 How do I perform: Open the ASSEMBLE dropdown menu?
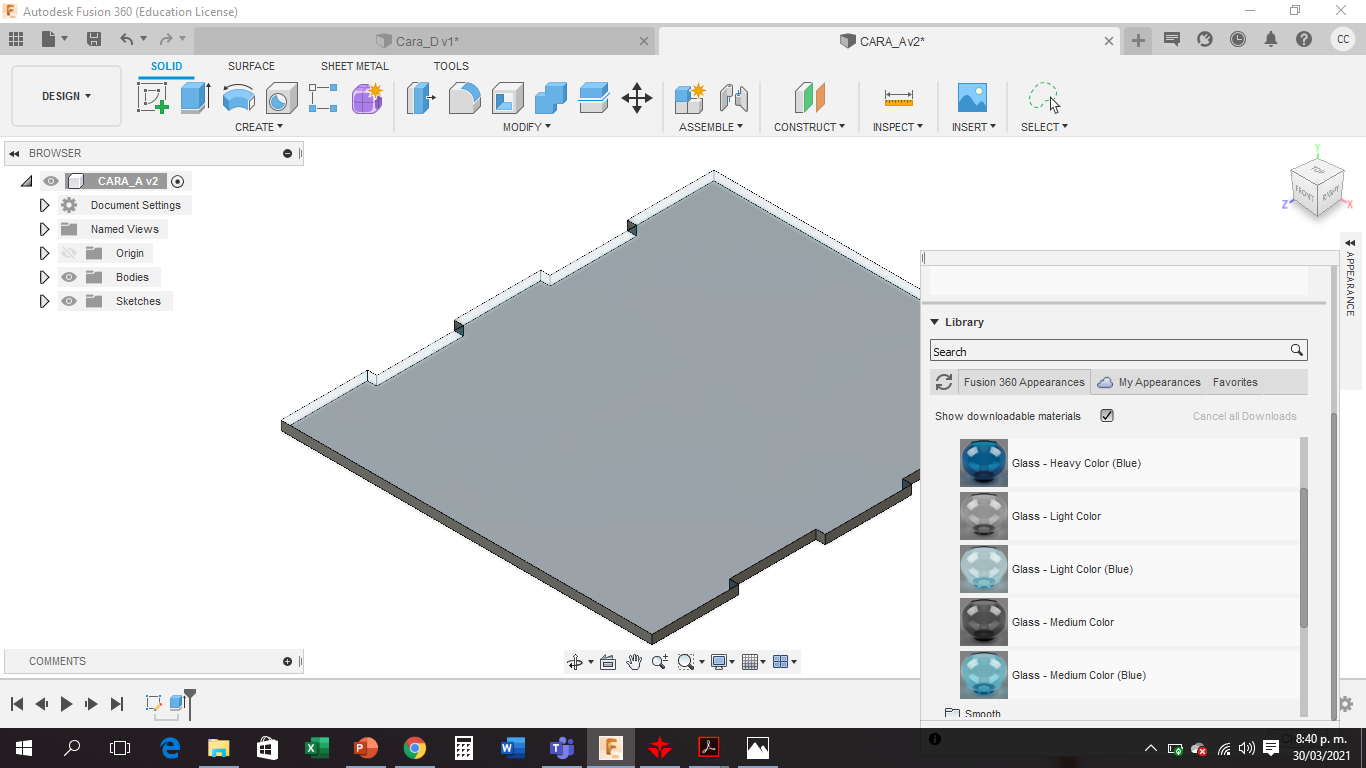click(x=711, y=127)
